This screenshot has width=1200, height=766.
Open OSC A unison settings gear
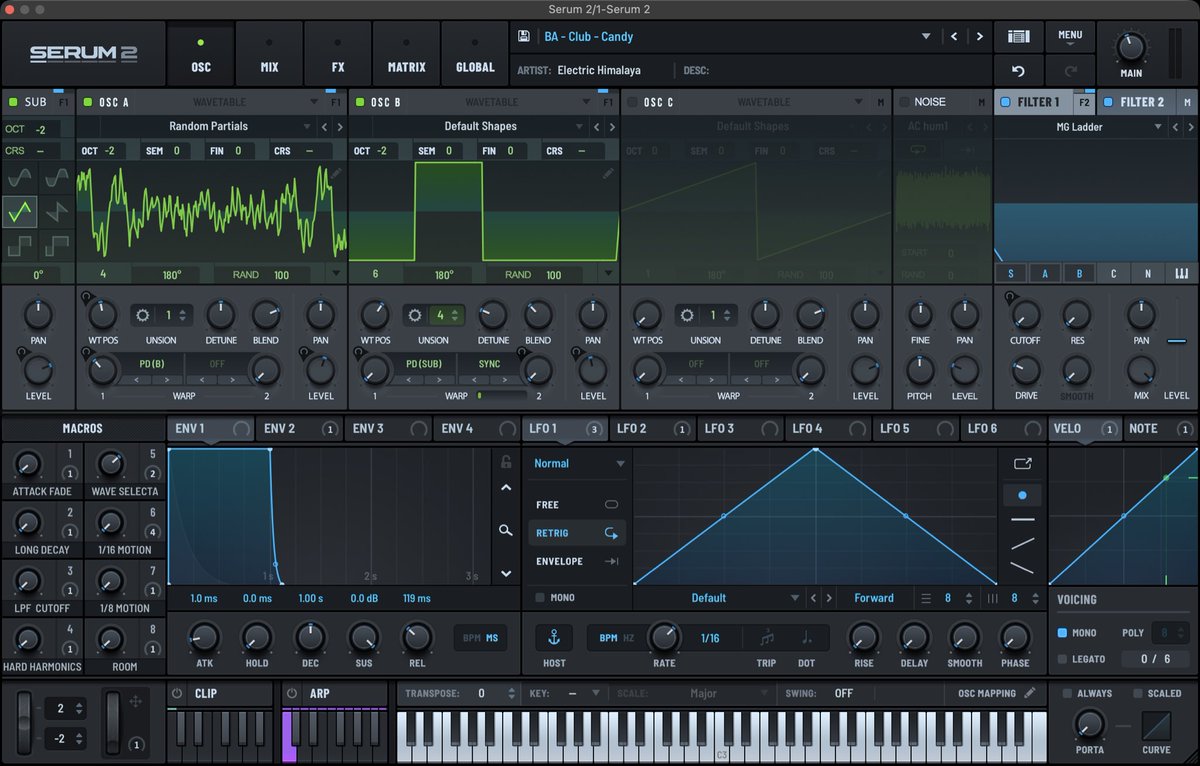pyautogui.click(x=142, y=315)
